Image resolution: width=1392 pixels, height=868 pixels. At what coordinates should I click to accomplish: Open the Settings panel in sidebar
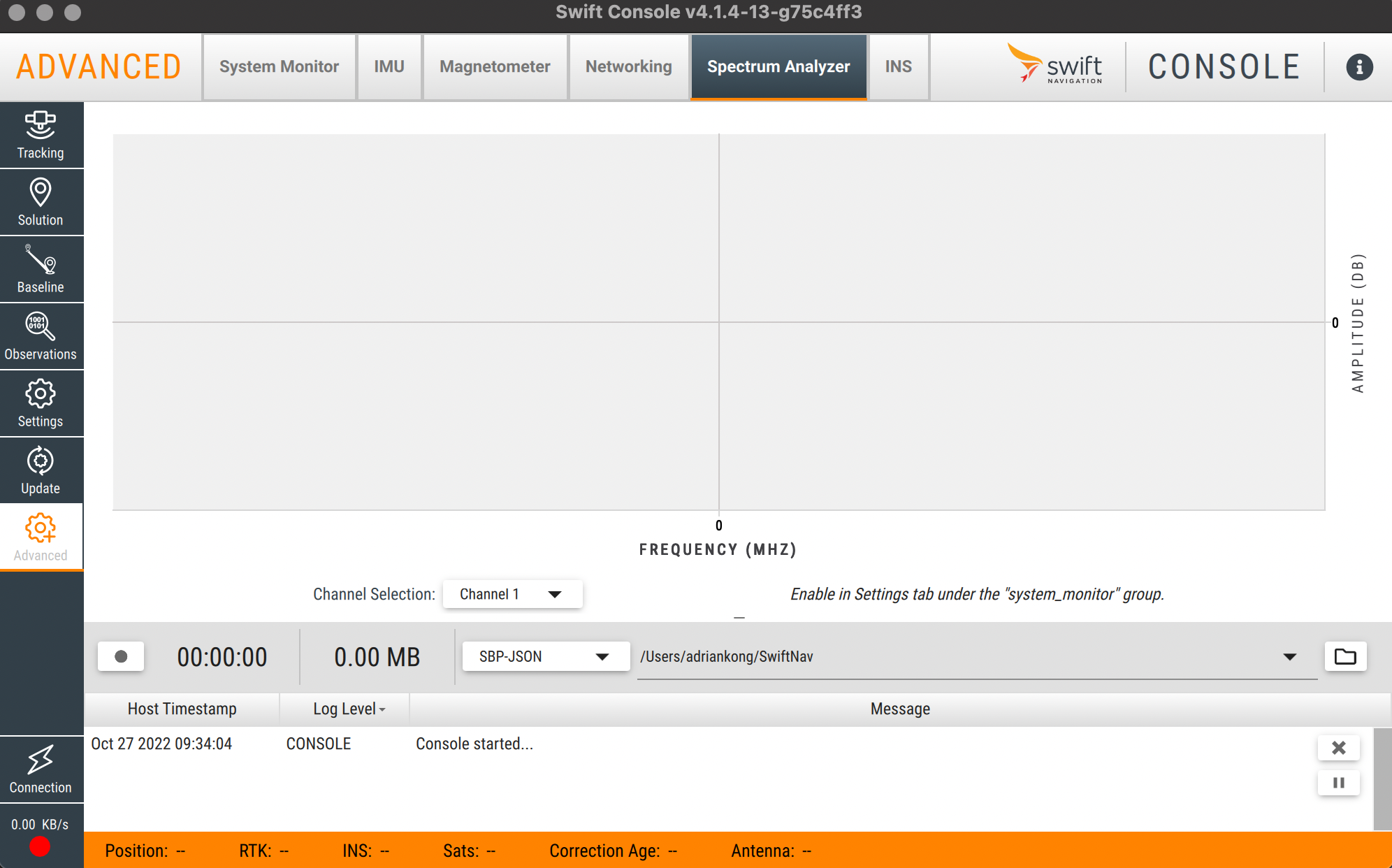click(x=41, y=403)
